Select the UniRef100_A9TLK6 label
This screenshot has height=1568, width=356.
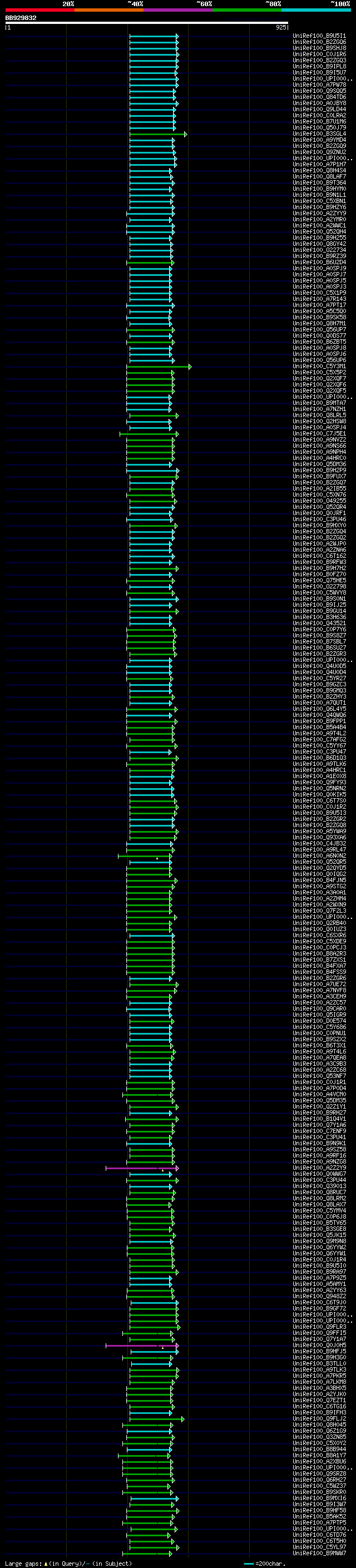coord(319,764)
